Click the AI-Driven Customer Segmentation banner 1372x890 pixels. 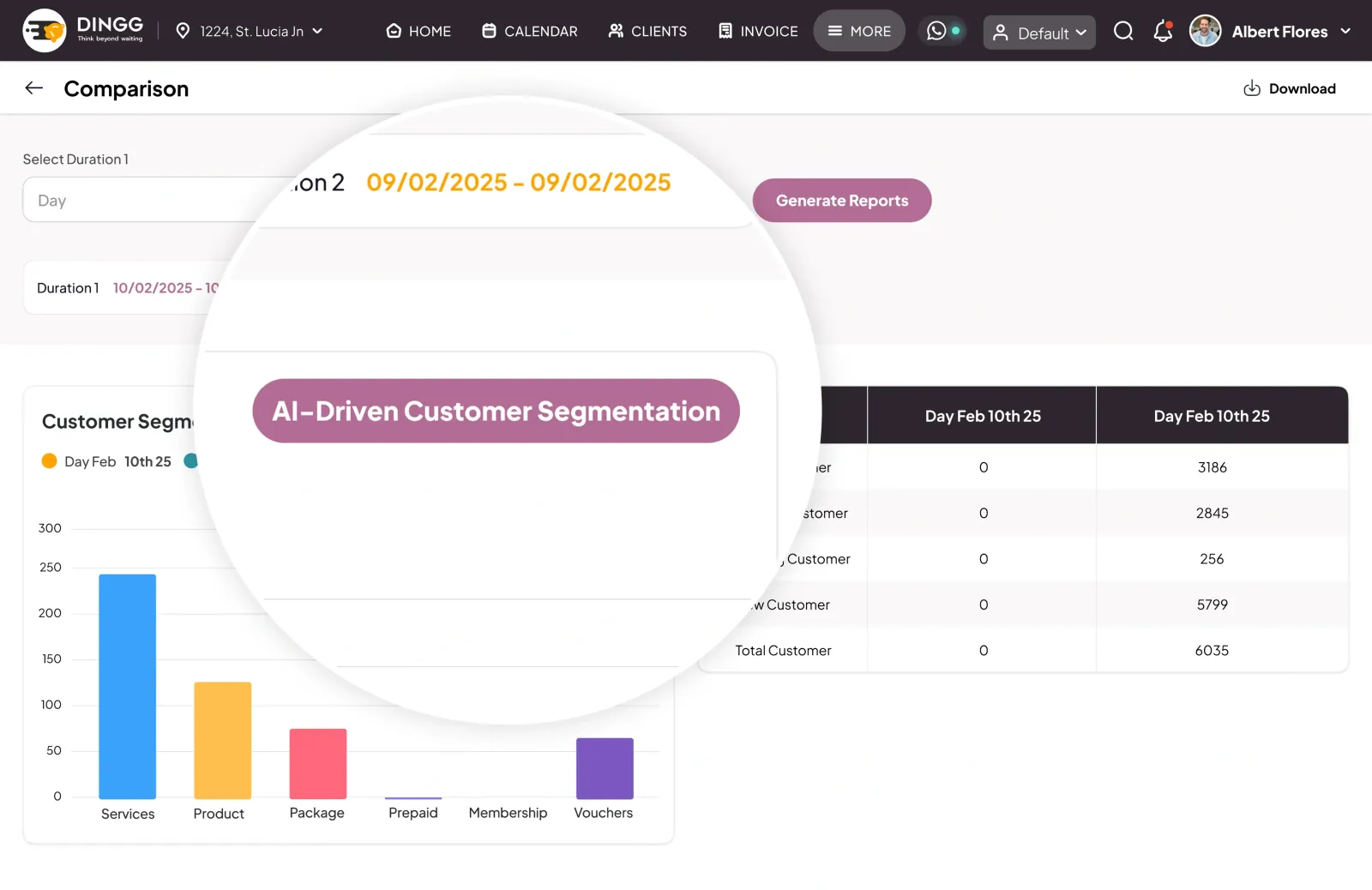point(496,411)
